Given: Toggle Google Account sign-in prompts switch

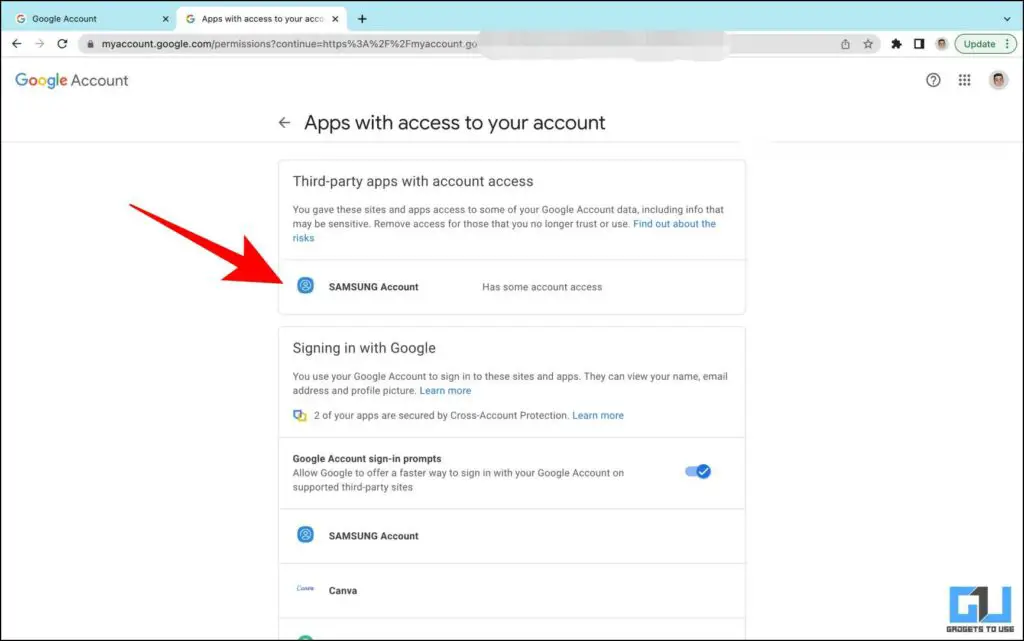Looking at the screenshot, I should click(x=697, y=471).
